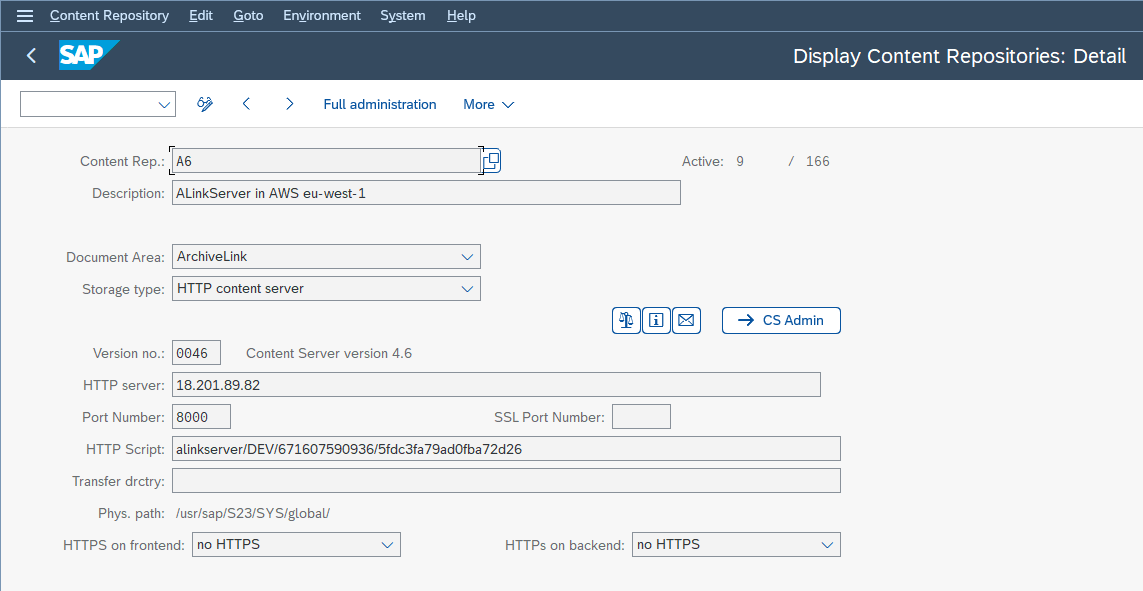The width and height of the screenshot is (1143, 591).
Task: Open the Goto menu
Action: (248, 15)
